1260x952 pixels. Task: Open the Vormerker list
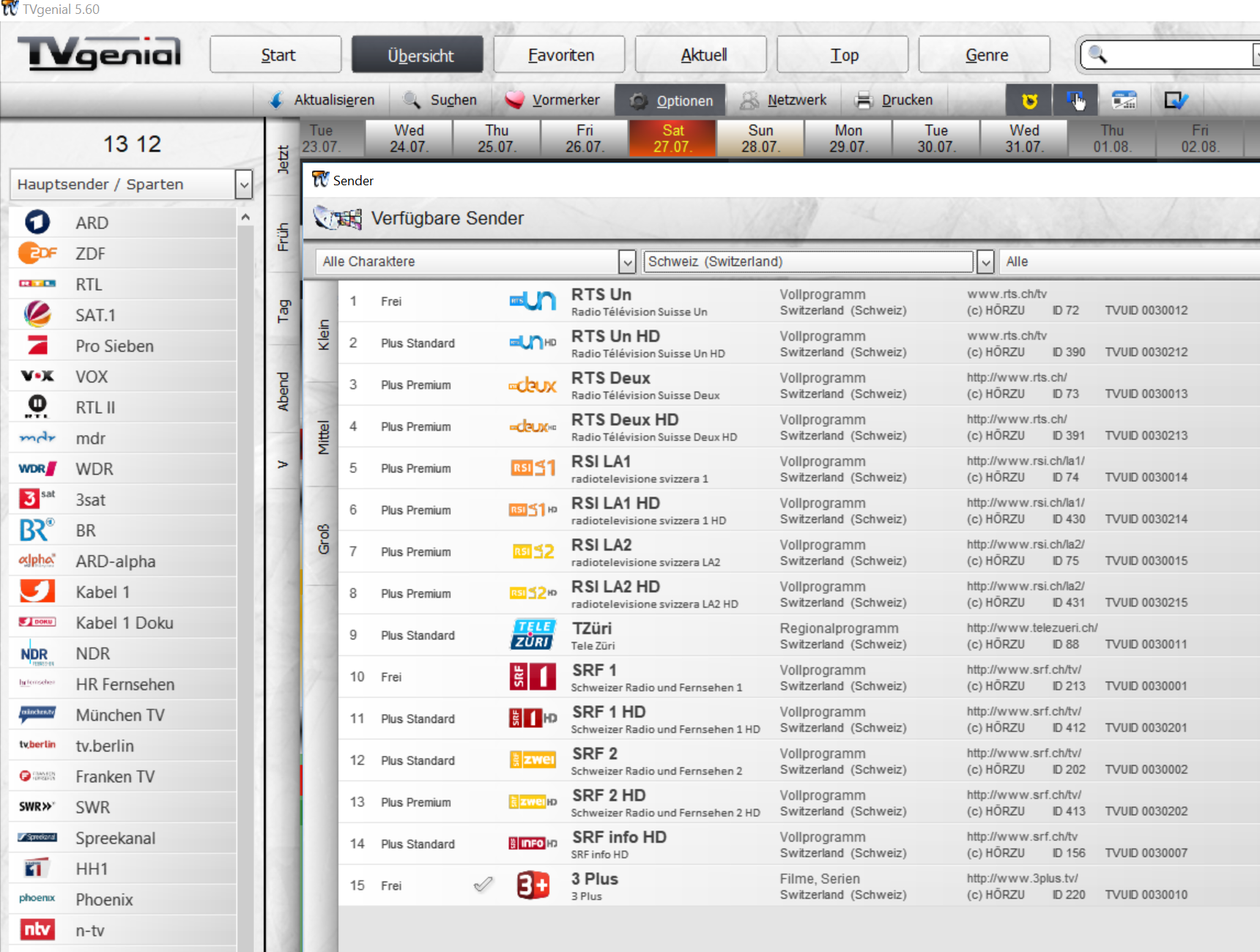point(553,100)
